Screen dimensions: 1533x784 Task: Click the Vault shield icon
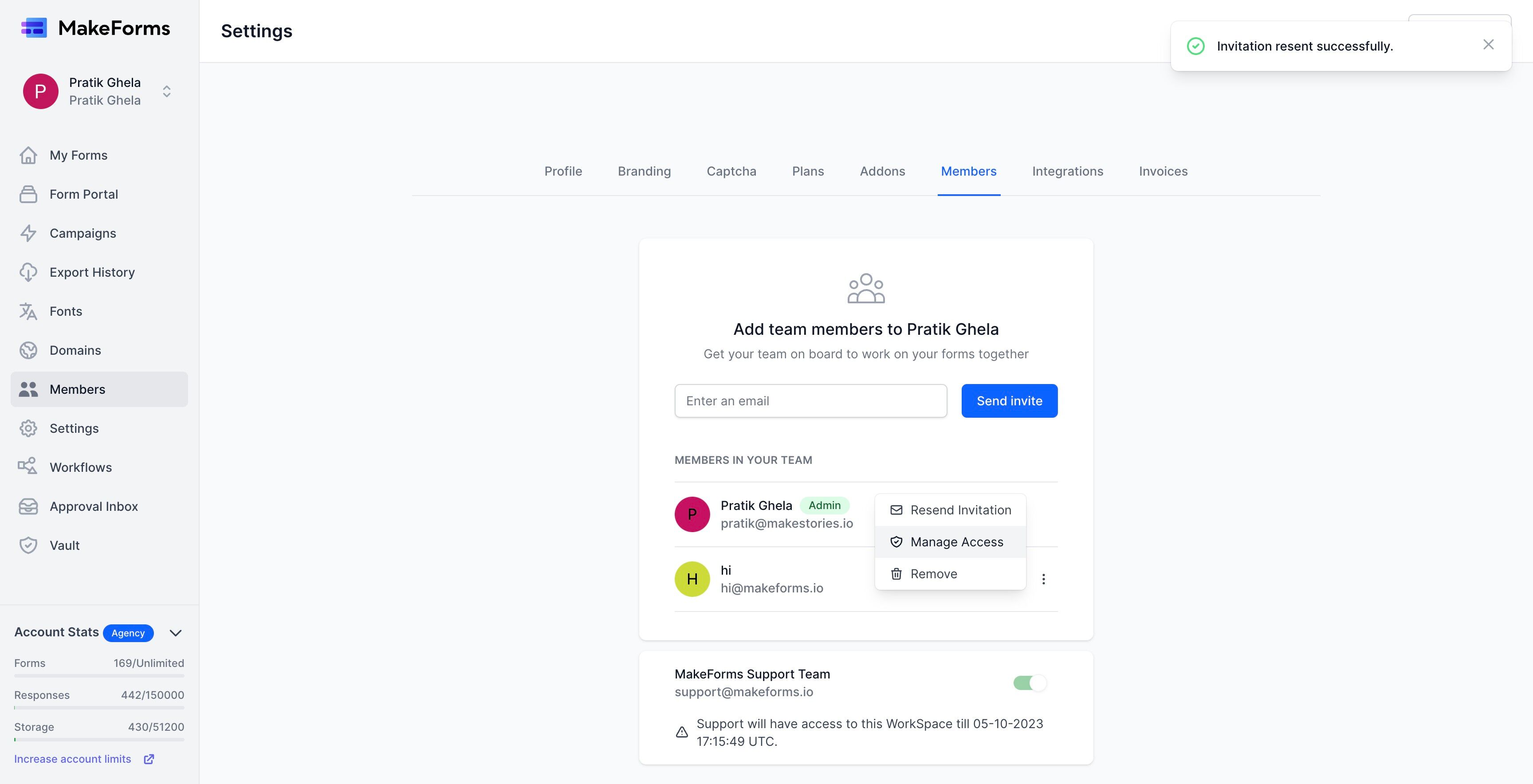tap(28, 545)
